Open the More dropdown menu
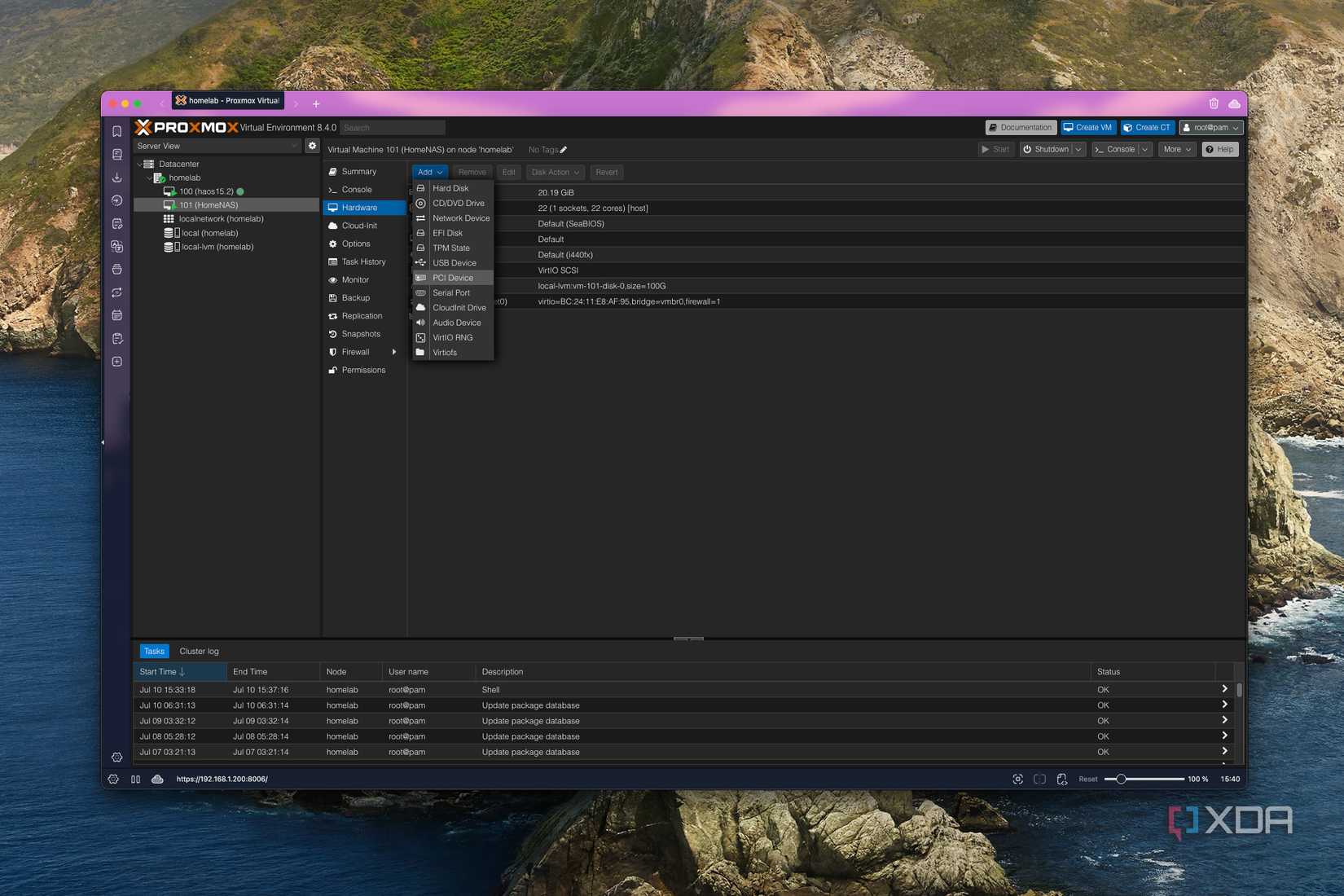1344x896 pixels. click(x=1177, y=150)
